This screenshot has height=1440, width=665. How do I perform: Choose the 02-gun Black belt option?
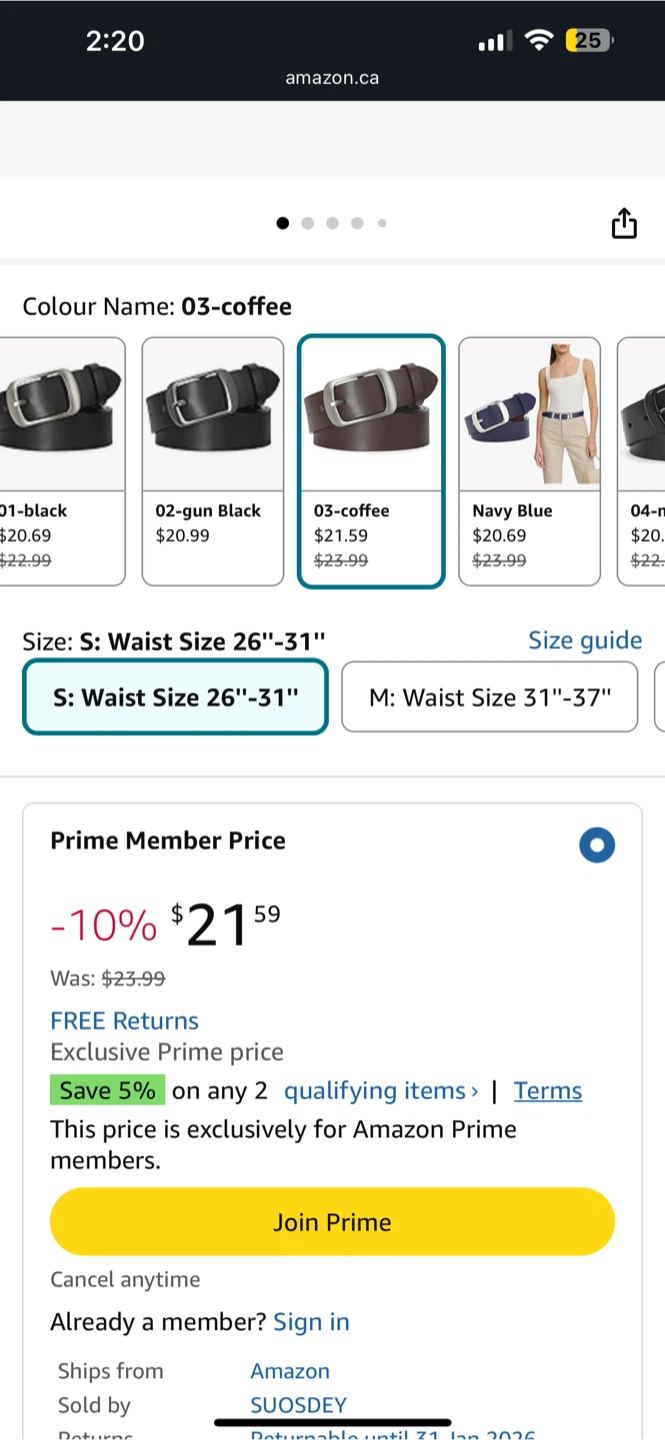212,460
